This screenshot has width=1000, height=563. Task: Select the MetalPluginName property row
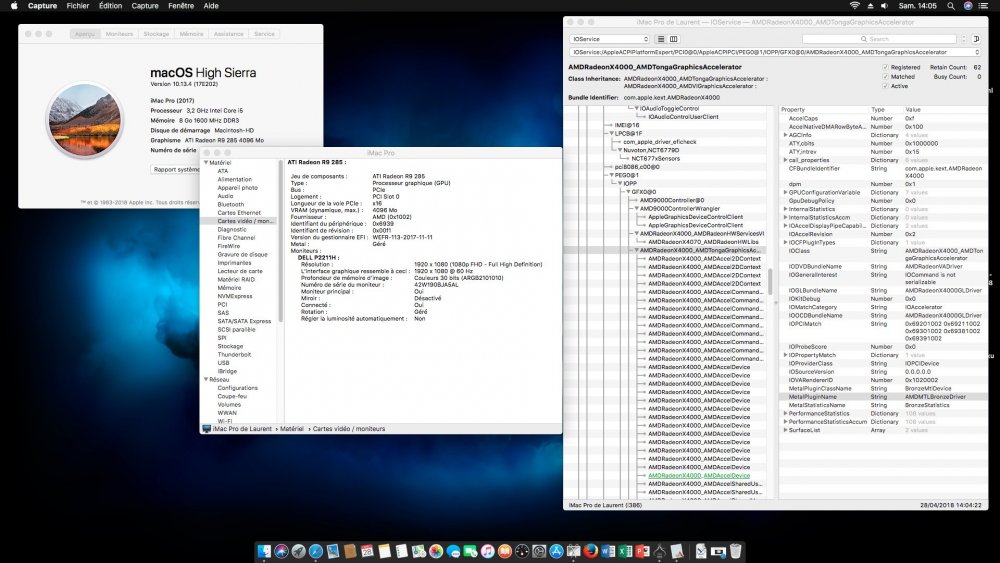(x=883, y=397)
